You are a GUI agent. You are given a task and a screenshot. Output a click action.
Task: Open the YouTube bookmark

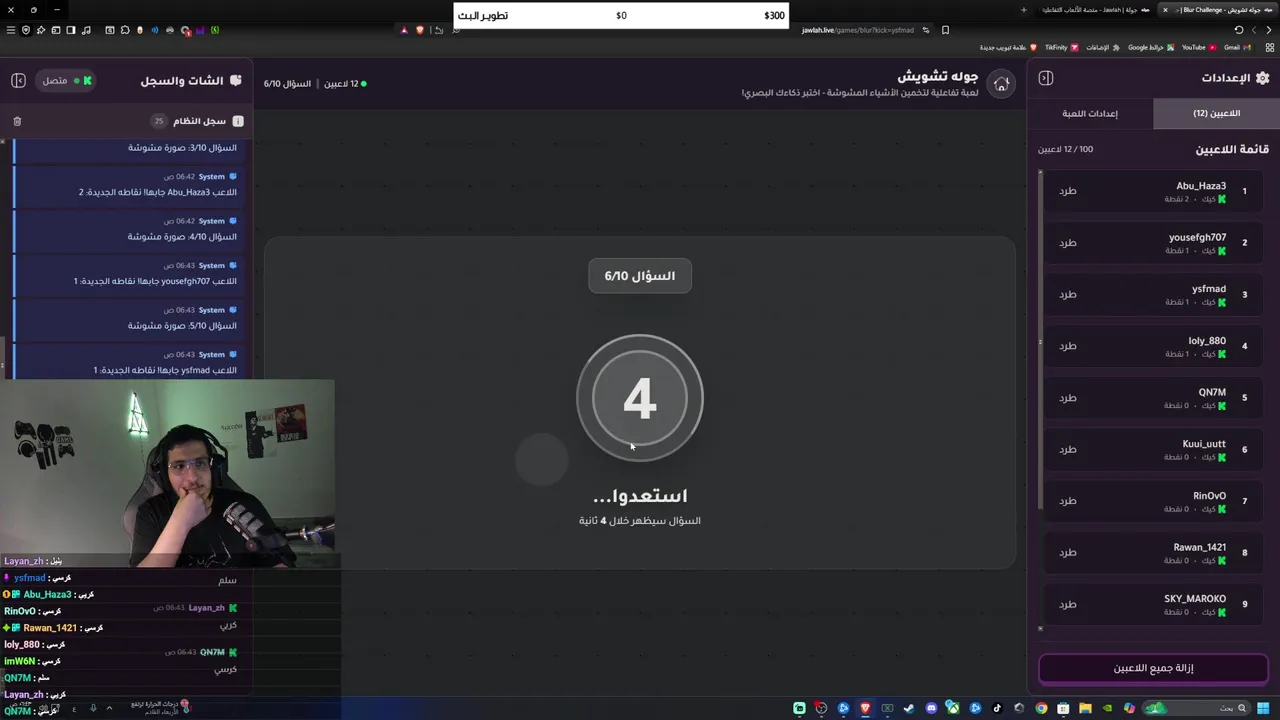click(x=1199, y=47)
